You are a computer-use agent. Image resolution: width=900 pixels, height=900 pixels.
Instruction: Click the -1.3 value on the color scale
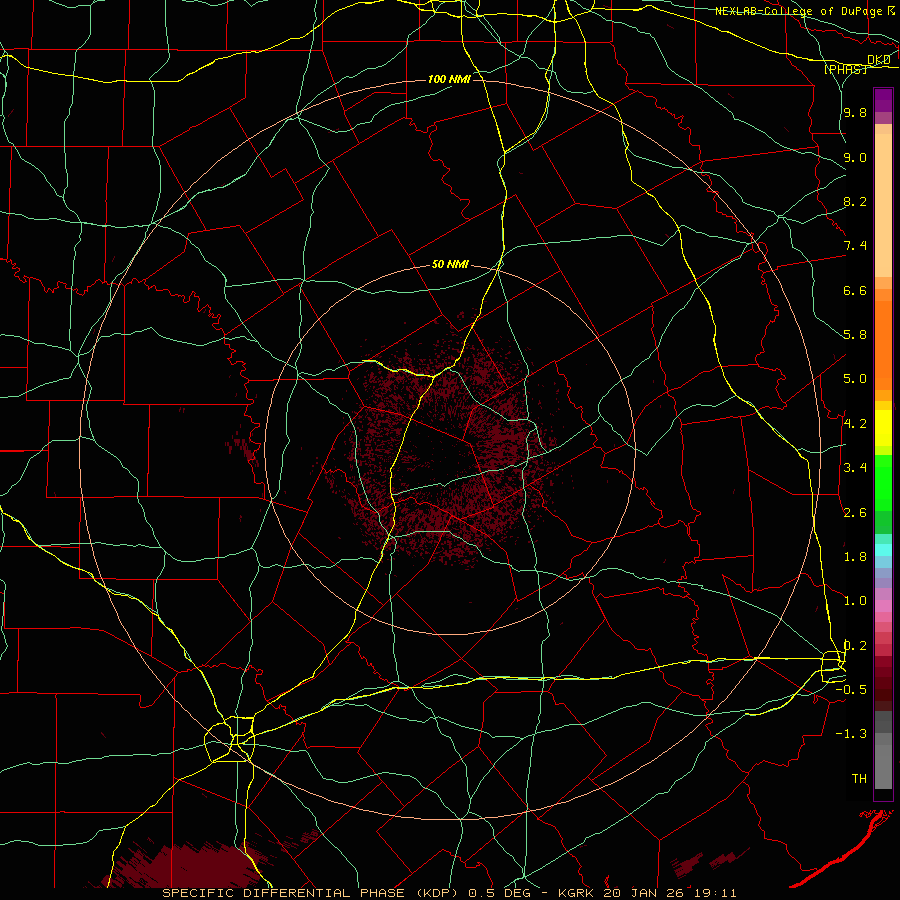point(851,734)
